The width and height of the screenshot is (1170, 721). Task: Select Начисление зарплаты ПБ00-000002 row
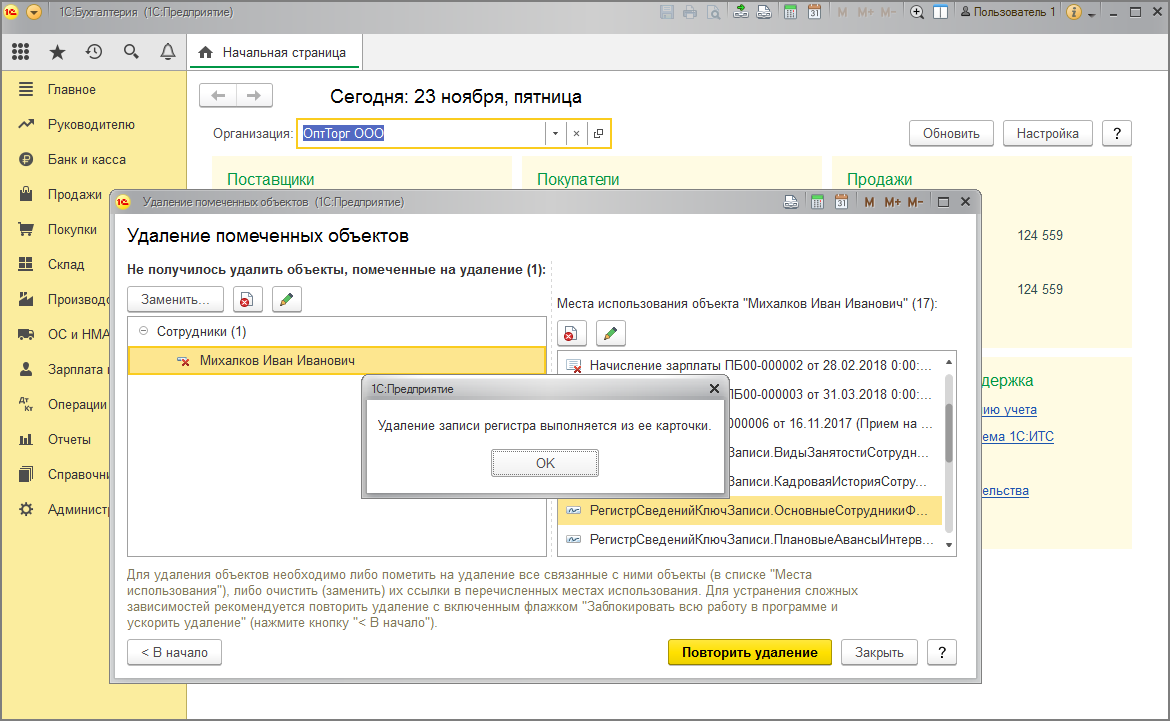click(x=750, y=365)
